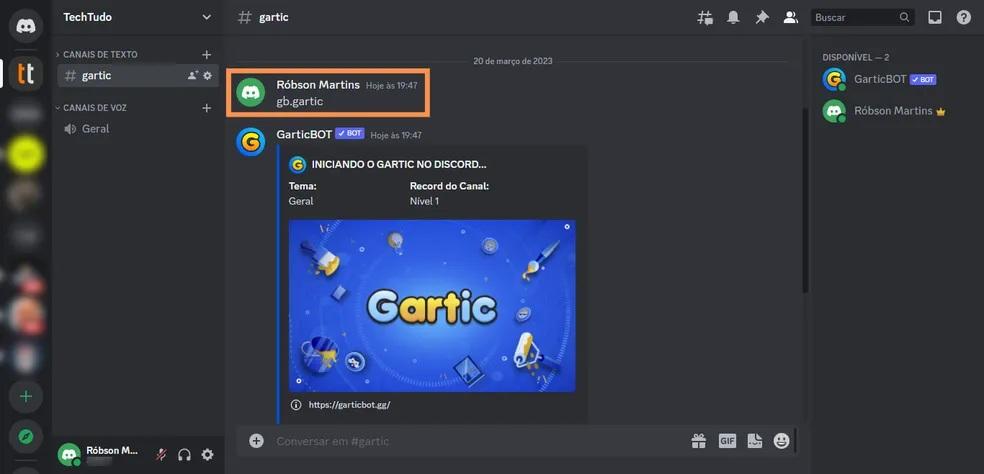Click Róbson Martins username in message
Image resolution: width=984 pixels, height=474 pixels.
coord(318,85)
